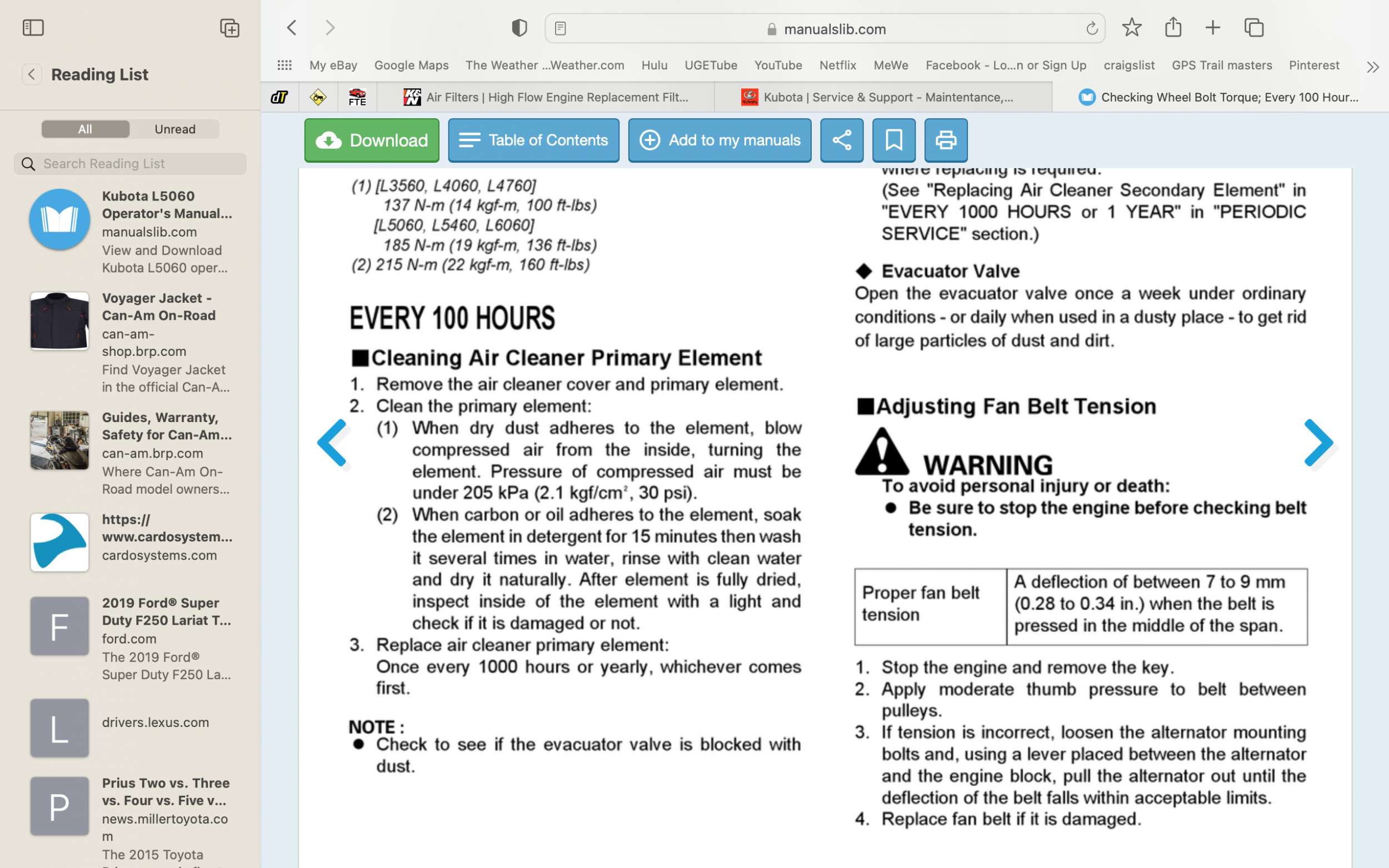Open Voyager Jacket Can-Am reading item

131,342
